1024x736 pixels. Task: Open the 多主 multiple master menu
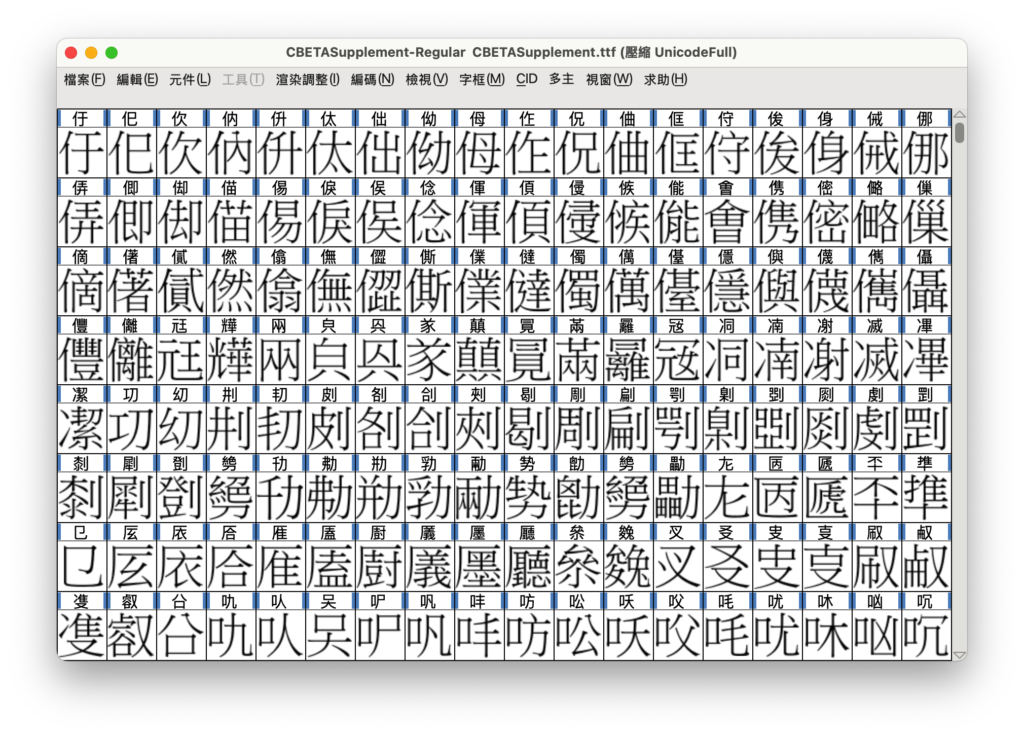tap(561, 80)
